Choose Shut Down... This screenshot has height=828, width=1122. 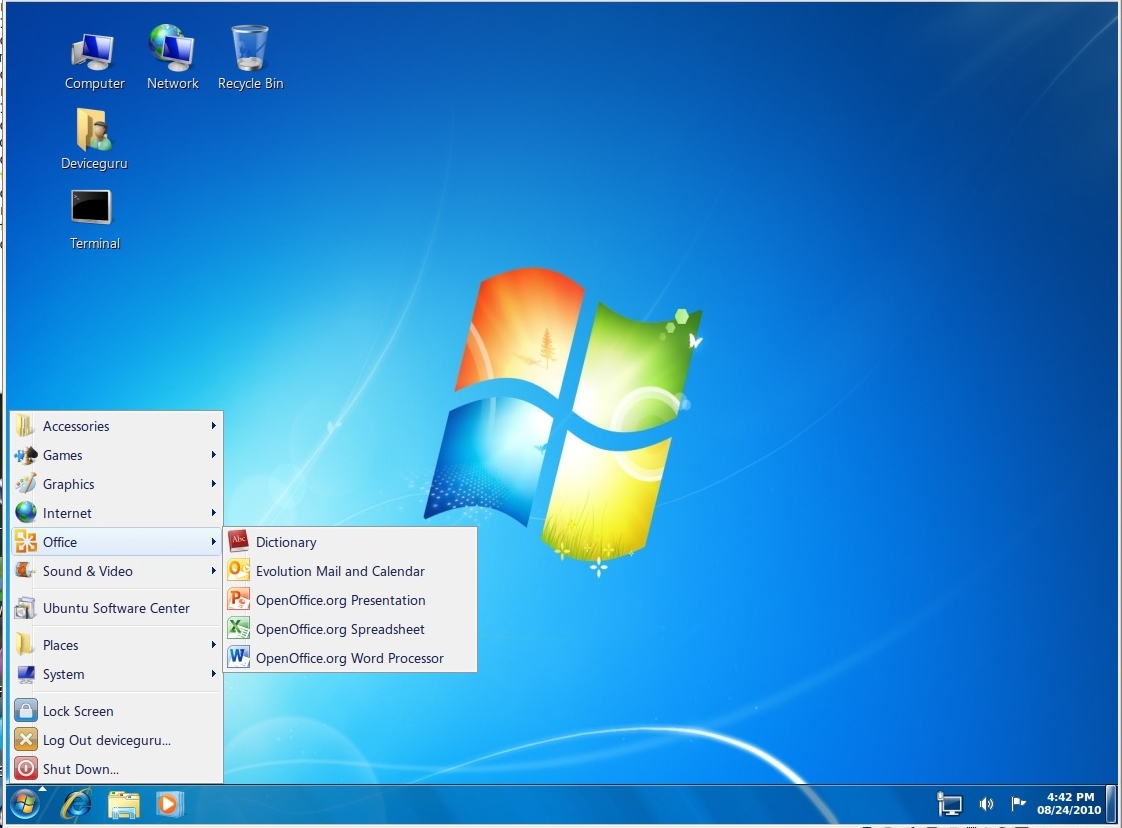point(117,769)
